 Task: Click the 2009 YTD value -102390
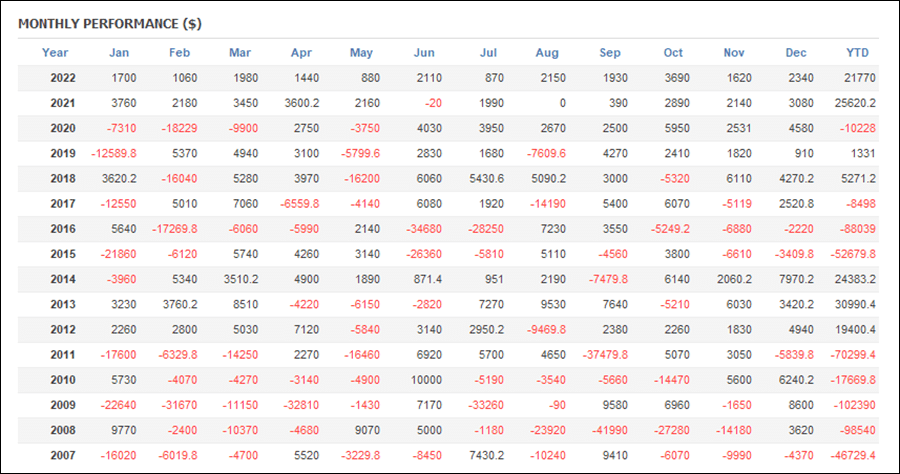click(855, 405)
